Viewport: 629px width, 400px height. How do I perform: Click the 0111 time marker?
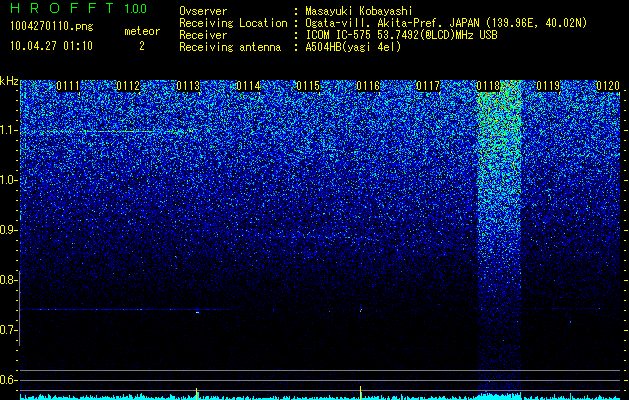pyautogui.click(x=68, y=86)
